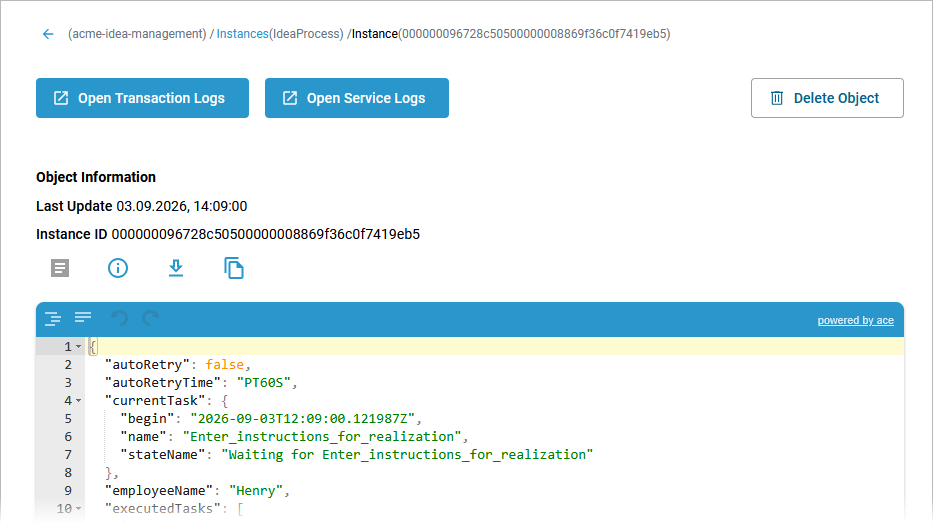Image resolution: width=933 pixels, height=524 pixels.
Task: Click the compact JSON icon in the editor toolbar
Action: click(83, 317)
